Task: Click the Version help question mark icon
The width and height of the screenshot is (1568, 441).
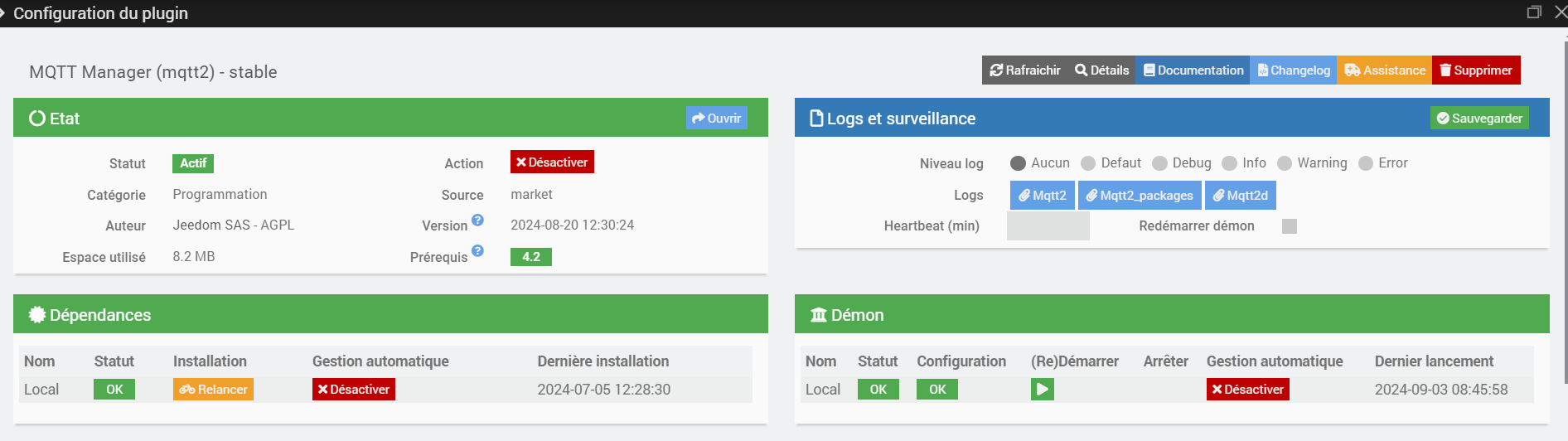Action: coord(477,220)
